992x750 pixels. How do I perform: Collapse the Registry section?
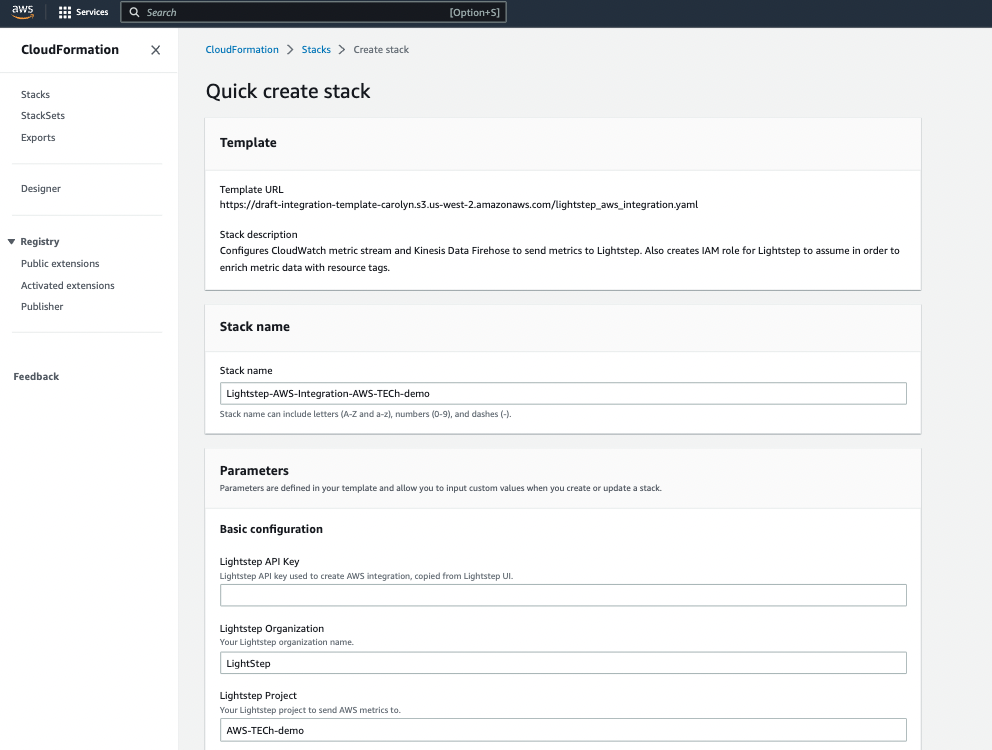point(12,241)
